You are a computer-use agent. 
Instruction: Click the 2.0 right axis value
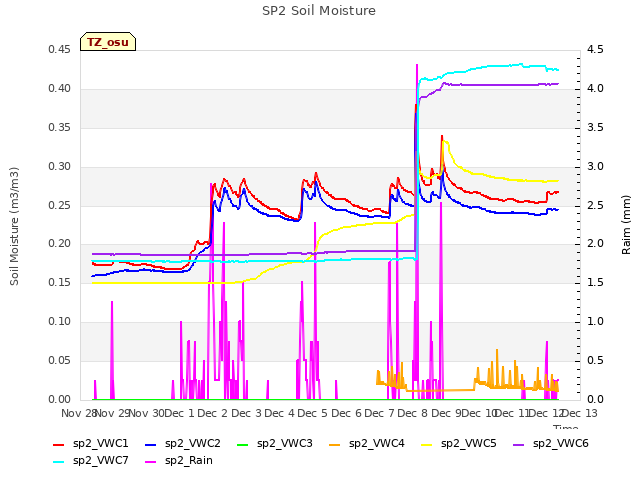(595, 244)
